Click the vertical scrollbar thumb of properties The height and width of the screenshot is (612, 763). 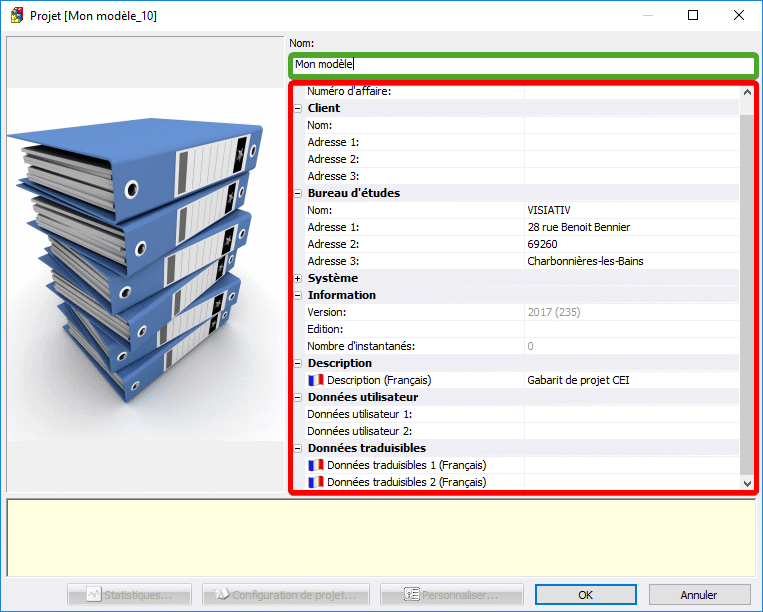click(747, 294)
